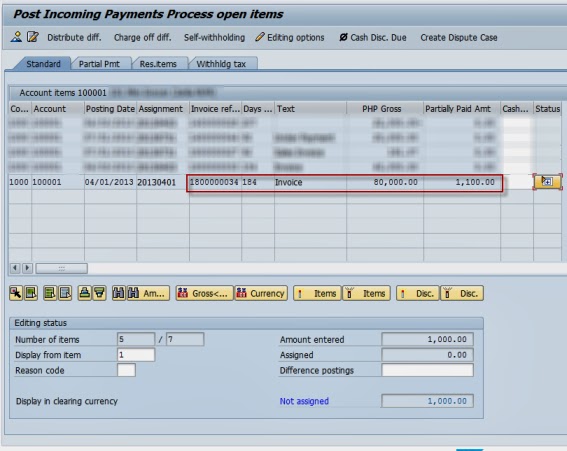Click company code 1000 cell

point(20,182)
